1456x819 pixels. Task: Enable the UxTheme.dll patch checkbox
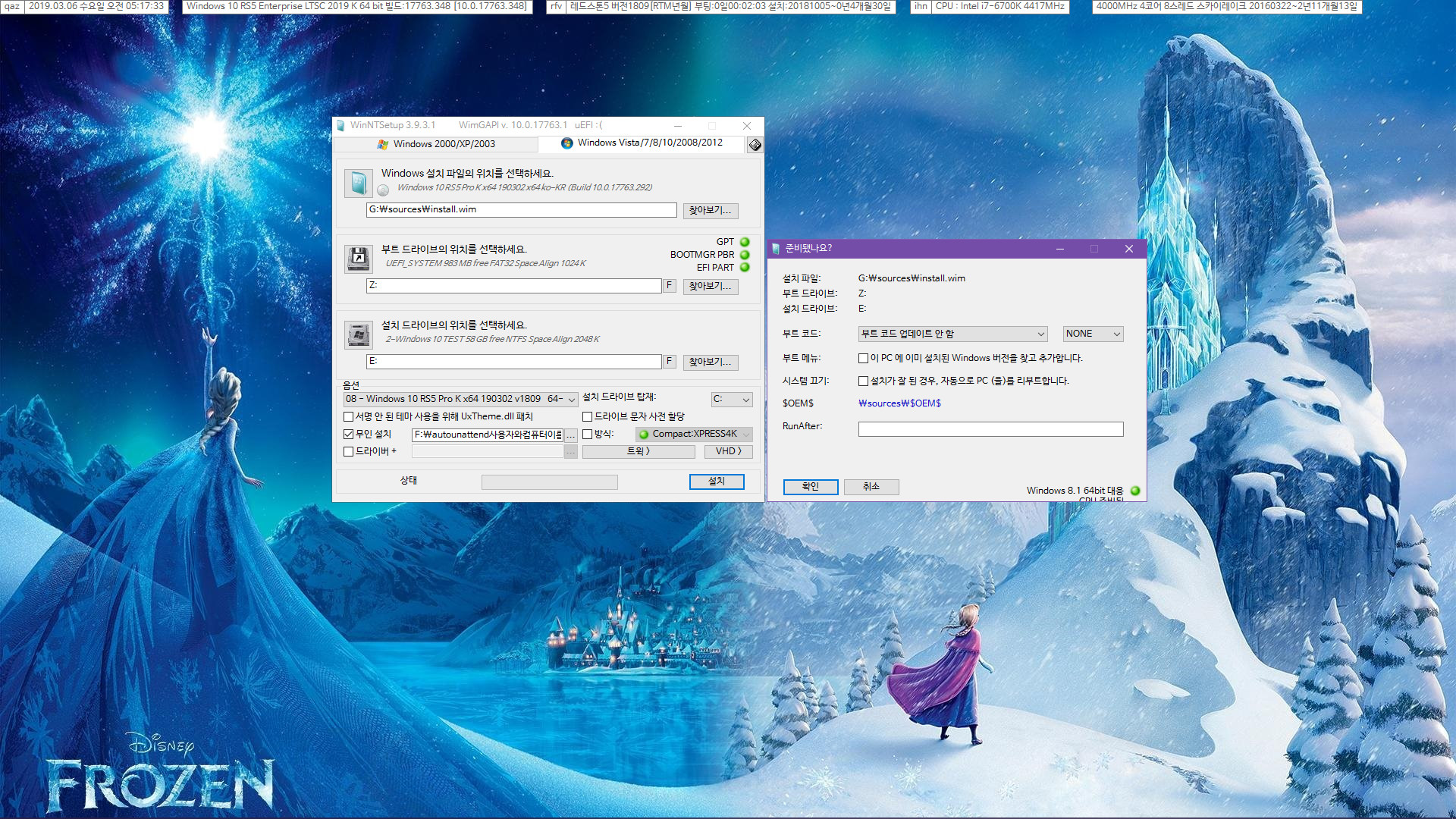pos(349,416)
